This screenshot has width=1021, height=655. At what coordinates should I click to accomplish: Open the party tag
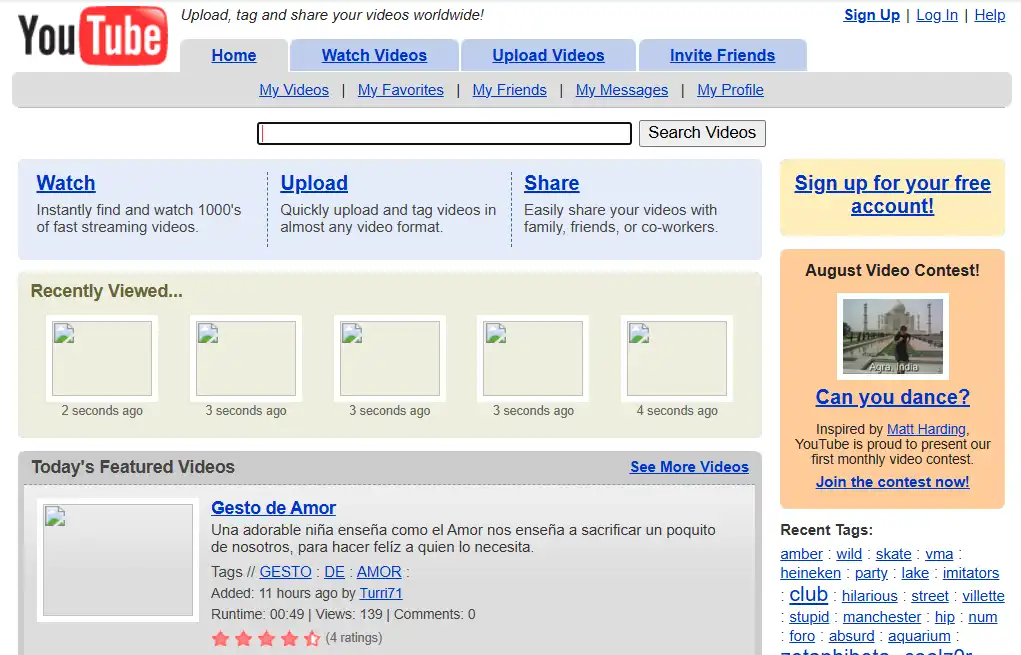pyautogui.click(x=871, y=573)
